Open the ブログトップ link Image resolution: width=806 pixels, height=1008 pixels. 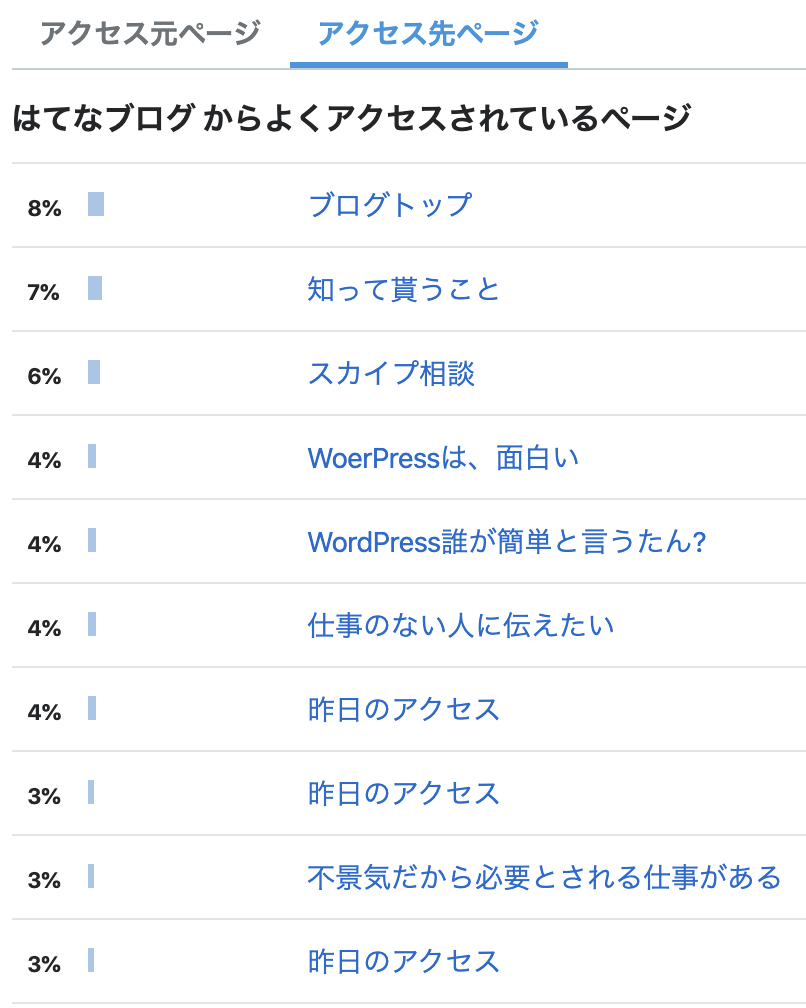pyautogui.click(x=390, y=205)
